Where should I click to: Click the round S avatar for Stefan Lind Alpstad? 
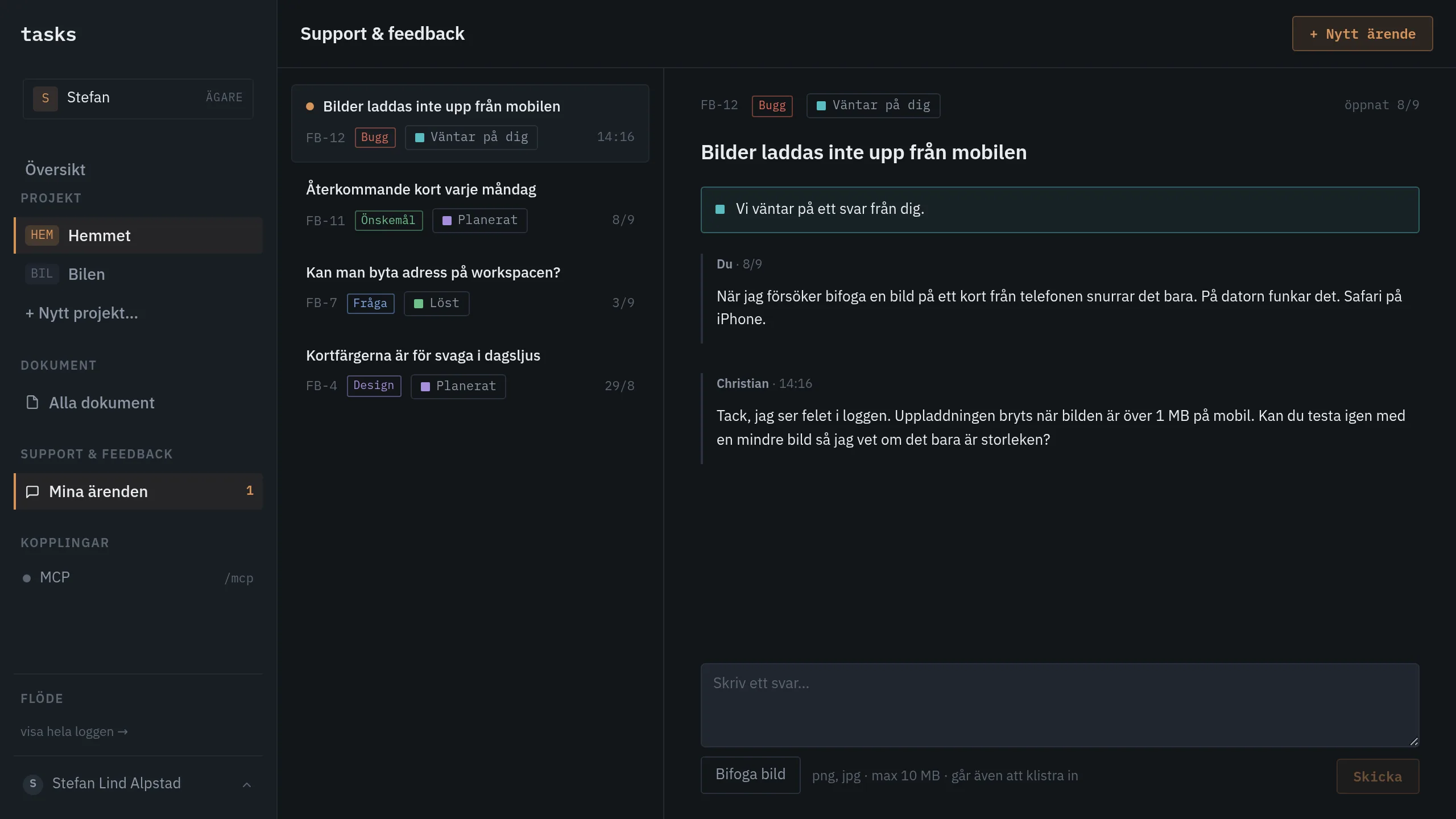click(33, 784)
